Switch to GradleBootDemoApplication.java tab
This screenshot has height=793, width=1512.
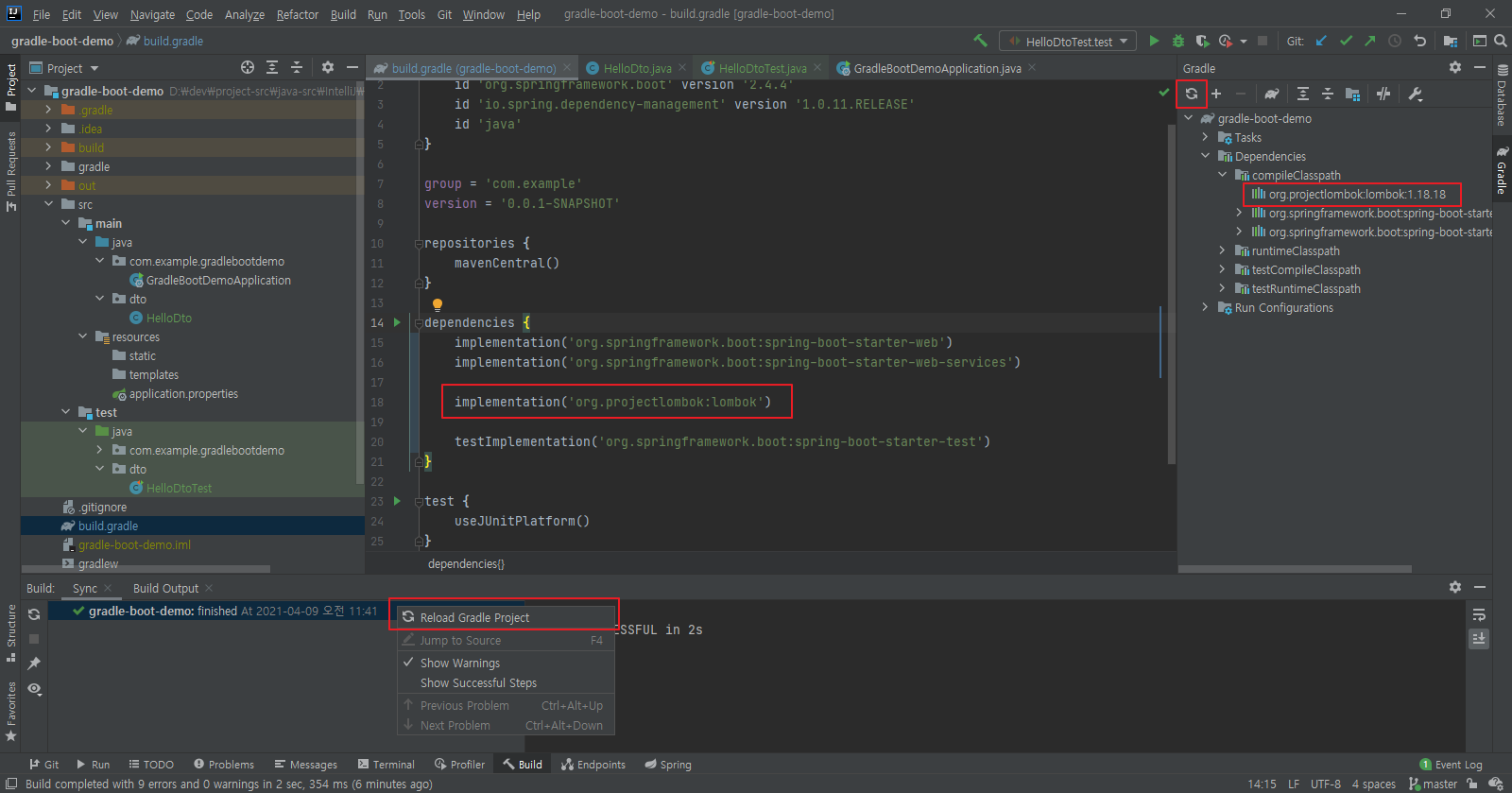coord(936,68)
